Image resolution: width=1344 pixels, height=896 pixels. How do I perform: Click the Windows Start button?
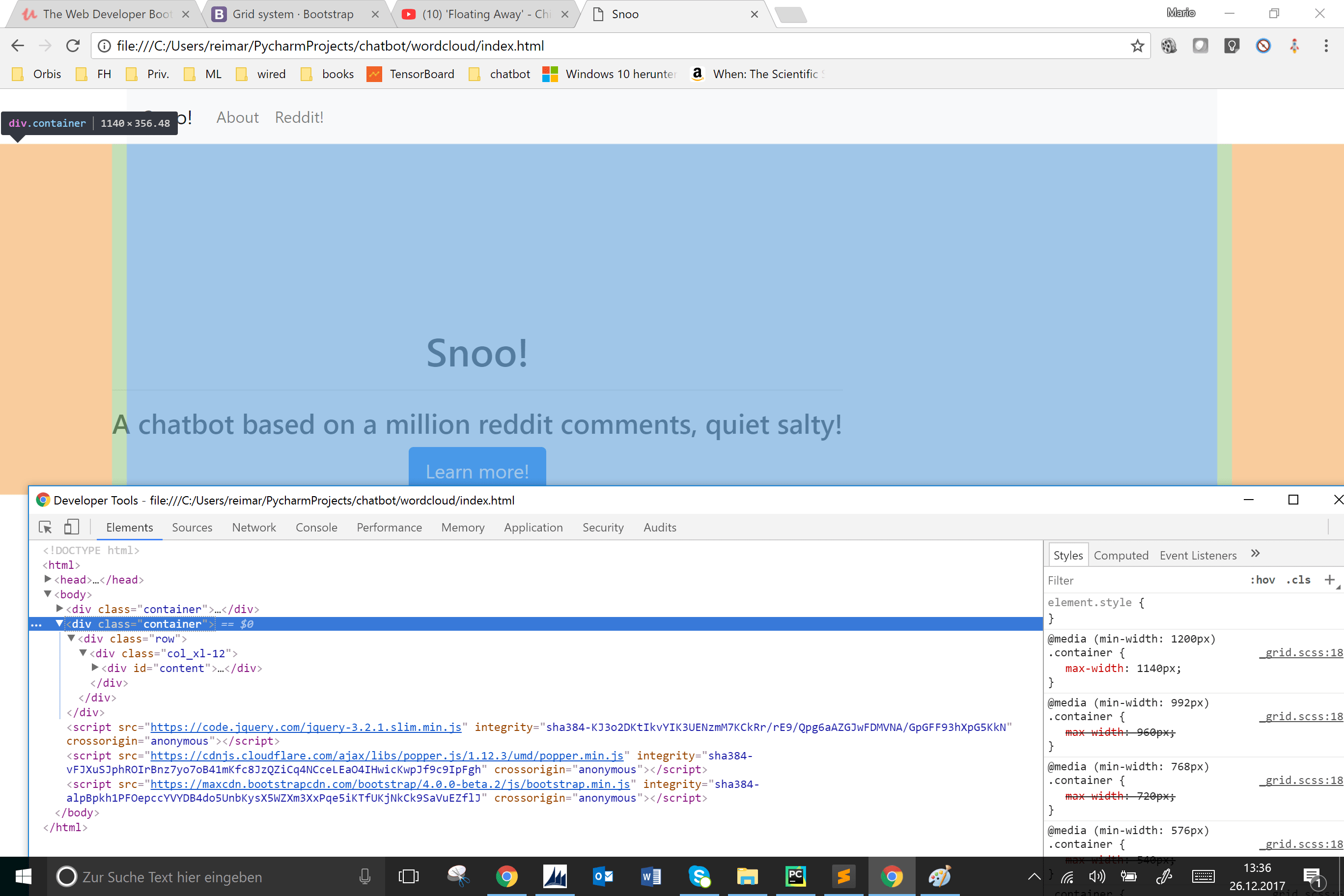pyautogui.click(x=22, y=876)
